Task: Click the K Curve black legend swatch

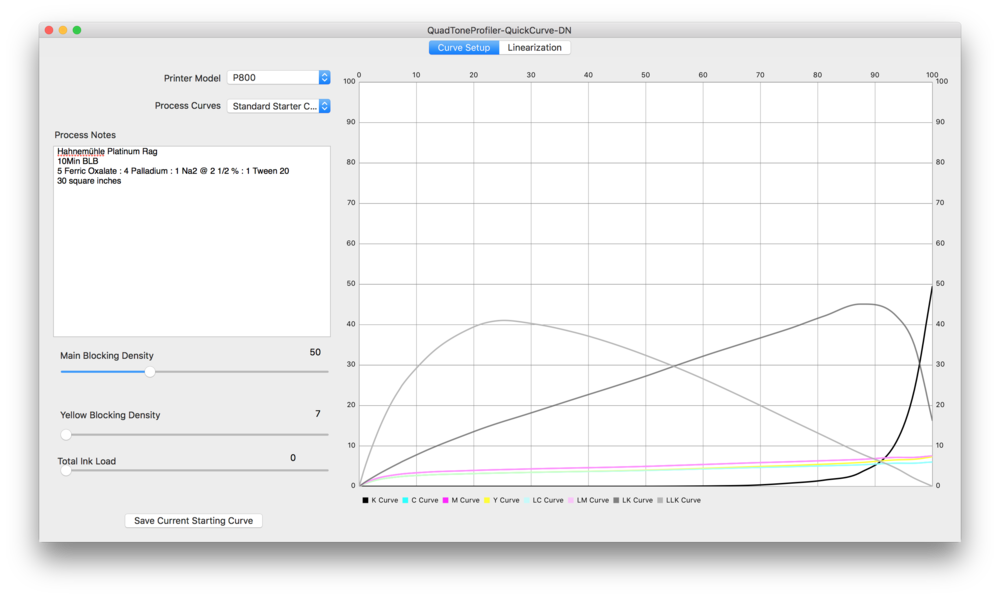Action: pos(365,500)
